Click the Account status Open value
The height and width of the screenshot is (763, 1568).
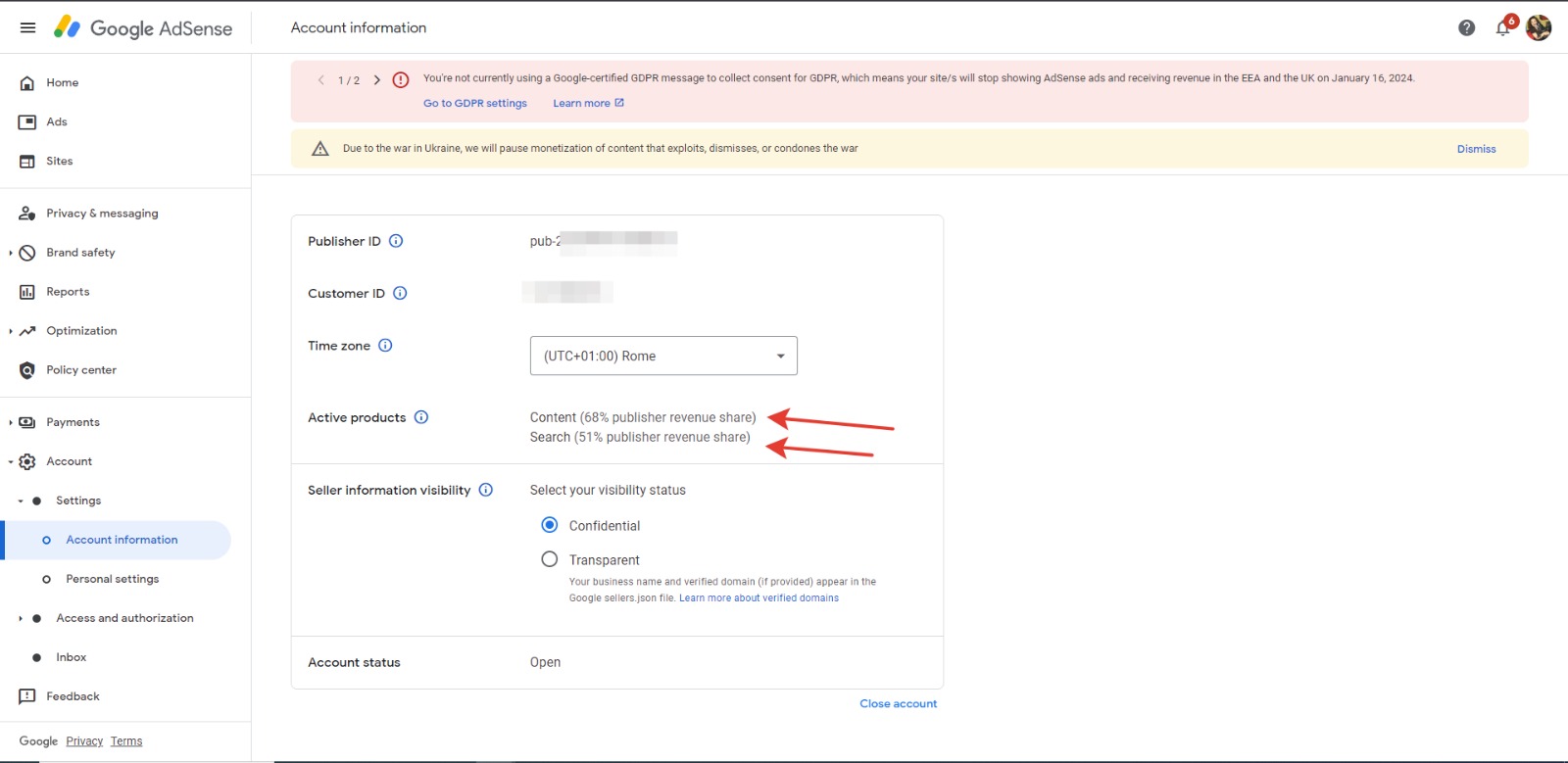tap(546, 662)
